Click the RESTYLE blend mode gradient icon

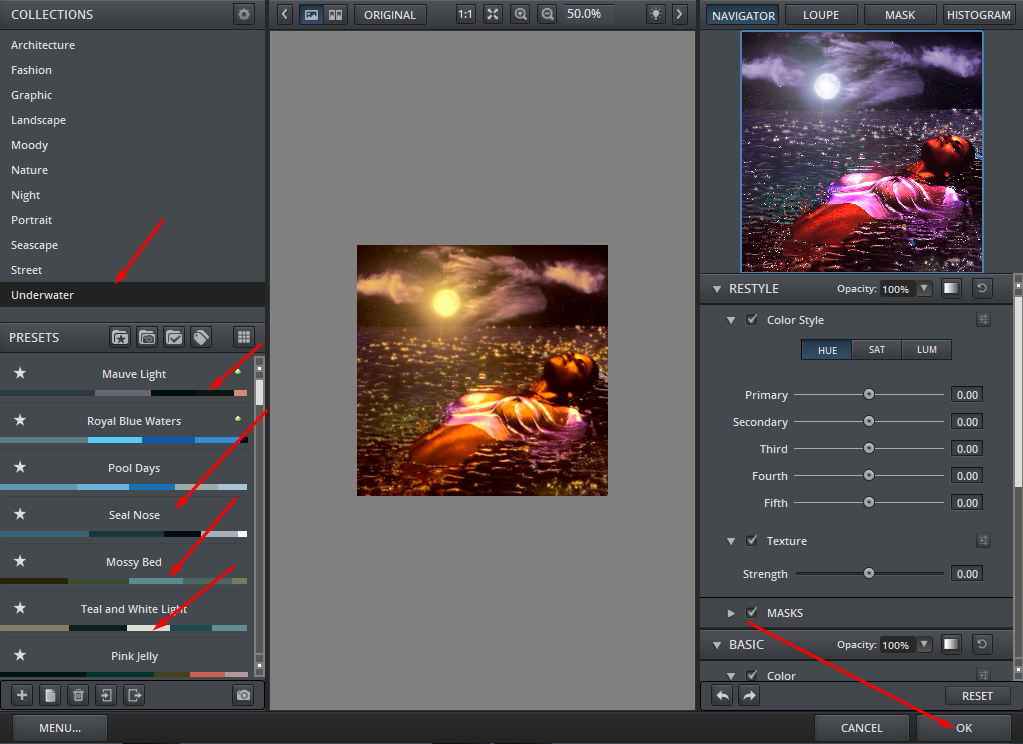click(951, 288)
